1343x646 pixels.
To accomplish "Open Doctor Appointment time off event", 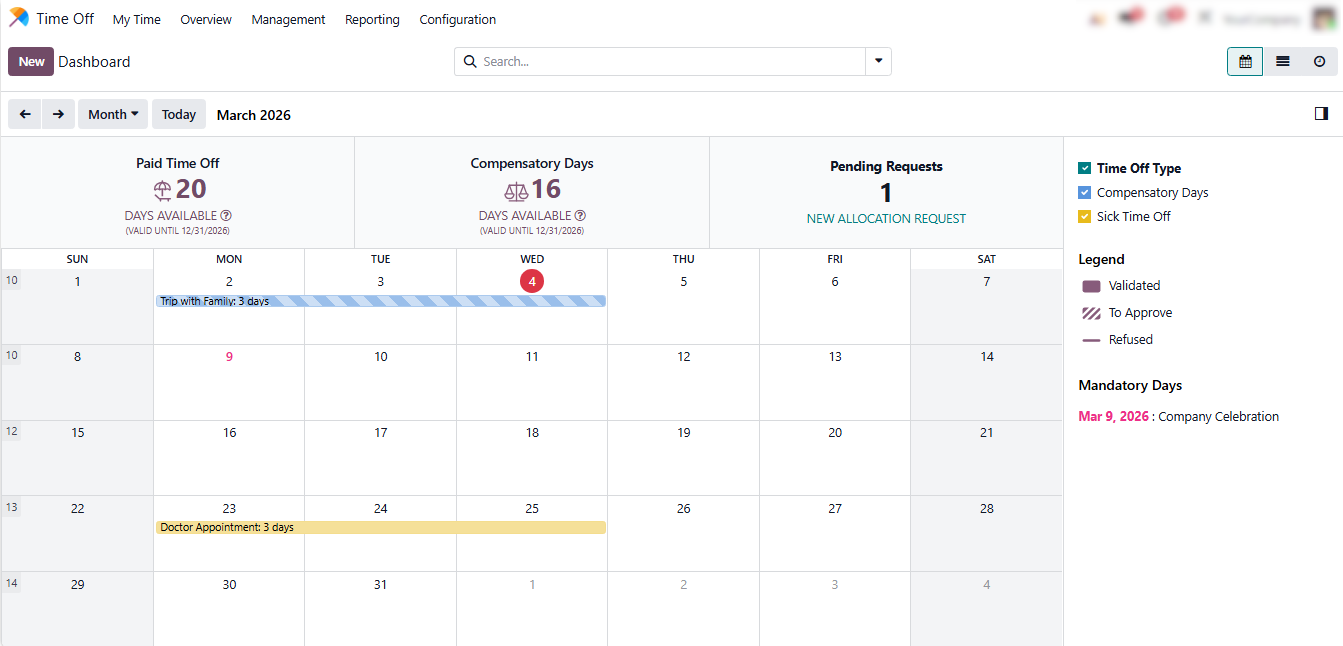I will click(x=380, y=527).
